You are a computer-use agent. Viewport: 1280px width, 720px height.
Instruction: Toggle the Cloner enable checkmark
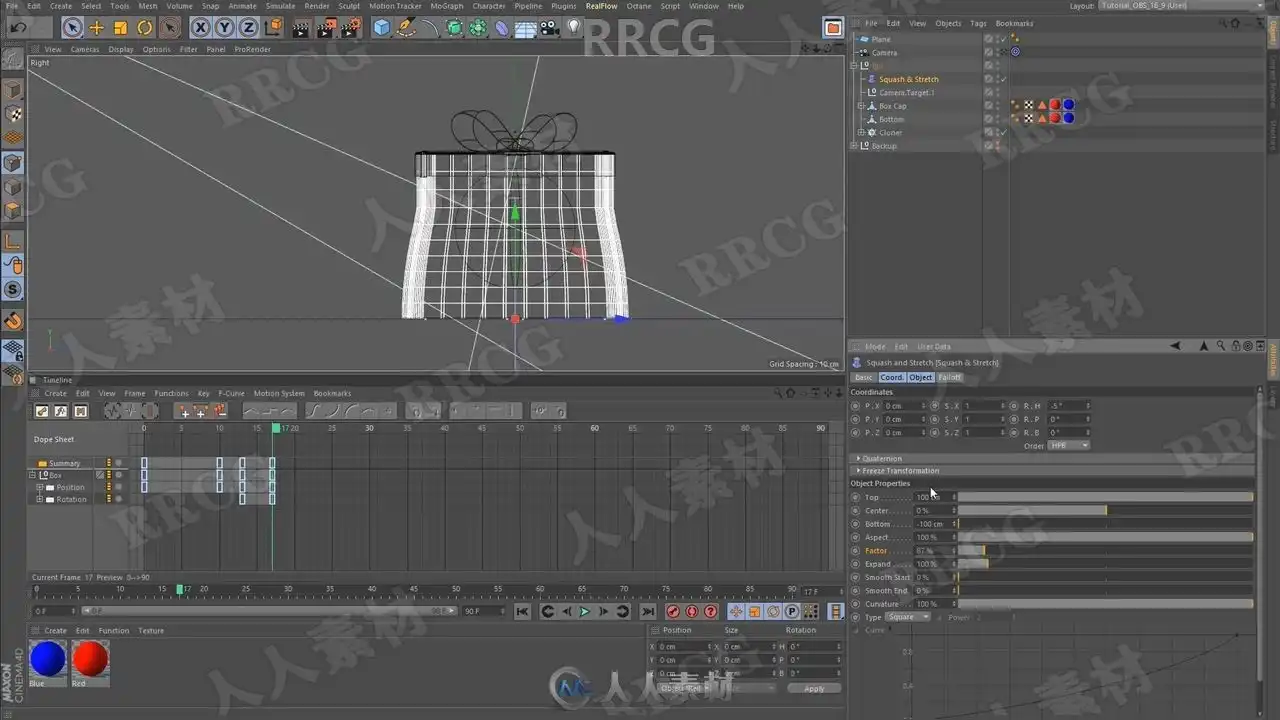[1003, 132]
